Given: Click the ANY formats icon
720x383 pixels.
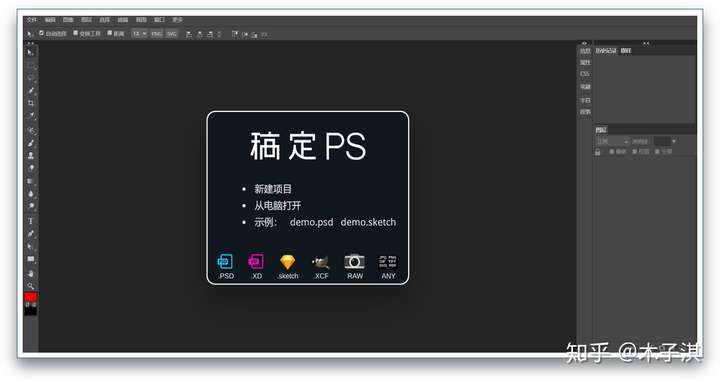Looking at the screenshot, I should click(x=388, y=262).
